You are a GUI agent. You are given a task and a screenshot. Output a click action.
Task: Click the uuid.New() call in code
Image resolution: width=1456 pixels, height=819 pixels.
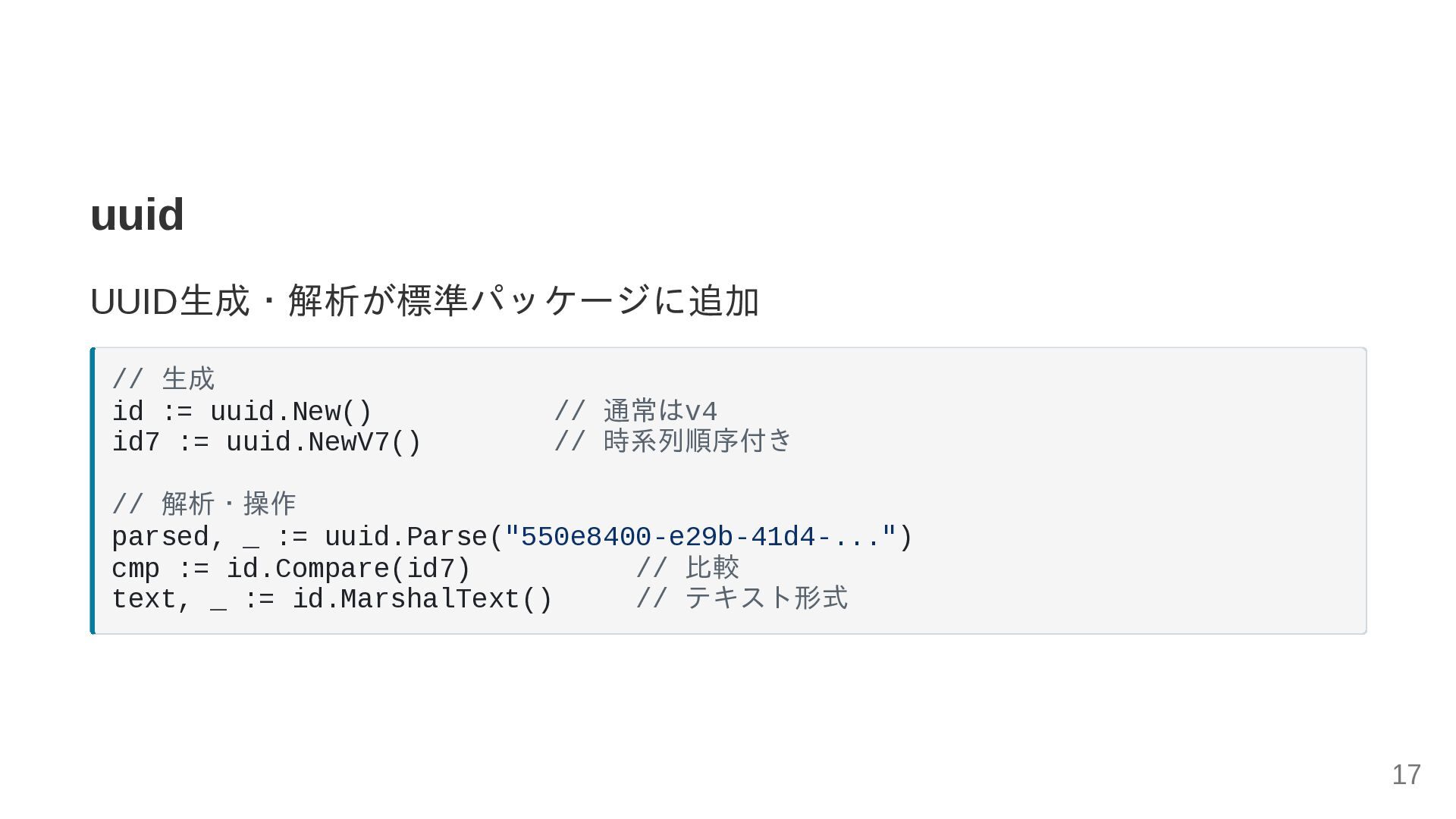[x=291, y=413]
